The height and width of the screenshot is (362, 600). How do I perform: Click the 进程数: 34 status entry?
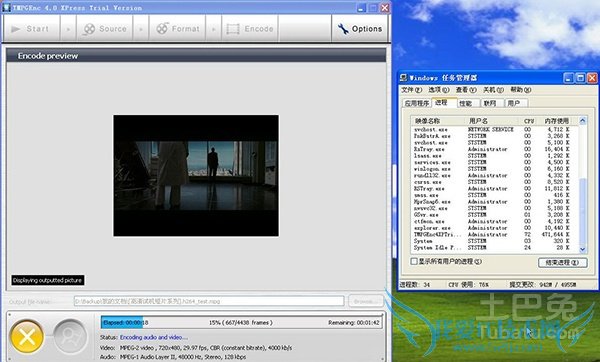point(415,285)
